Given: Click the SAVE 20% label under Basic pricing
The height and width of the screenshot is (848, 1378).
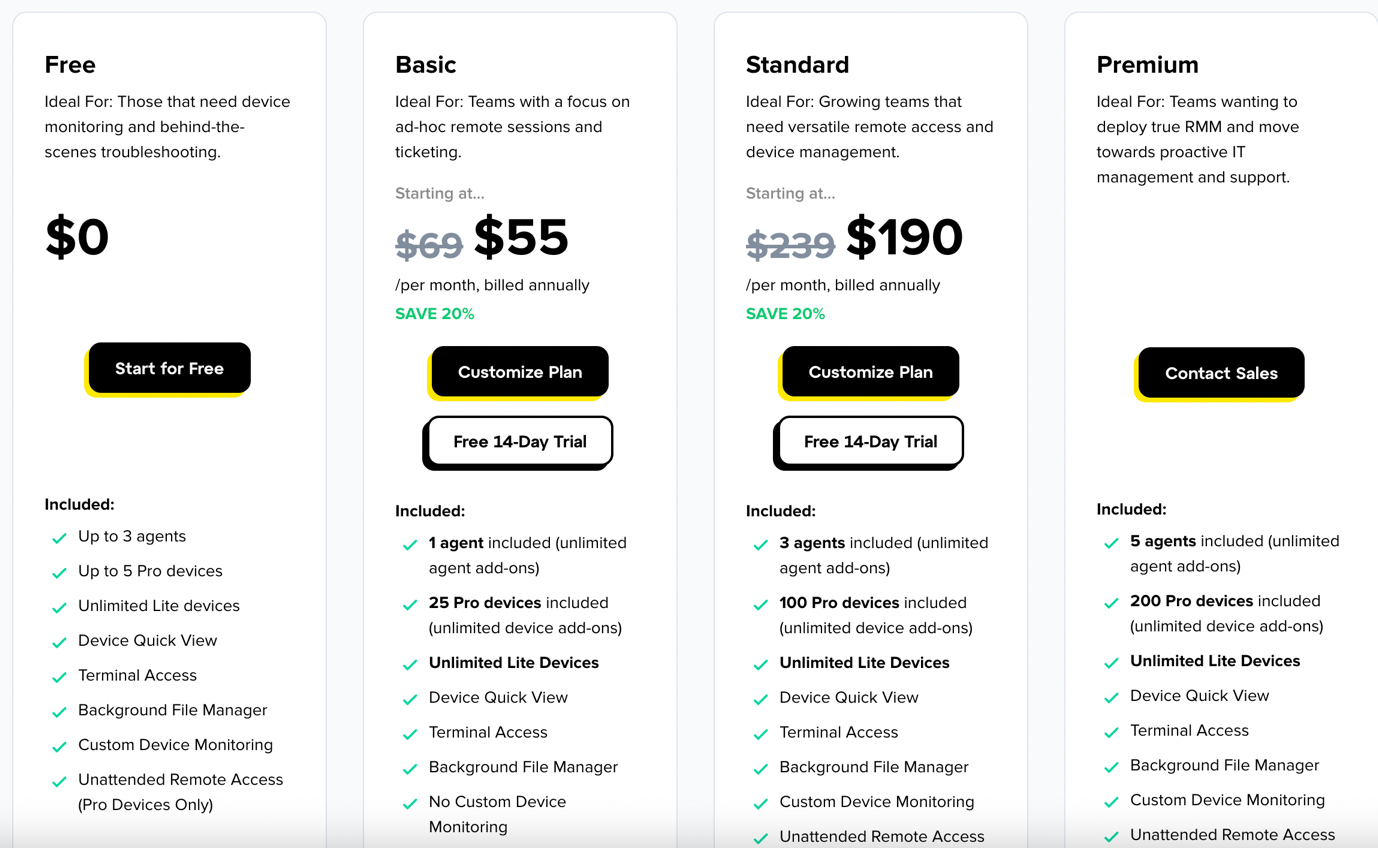Looking at the screenshot, I should [435, 313].
